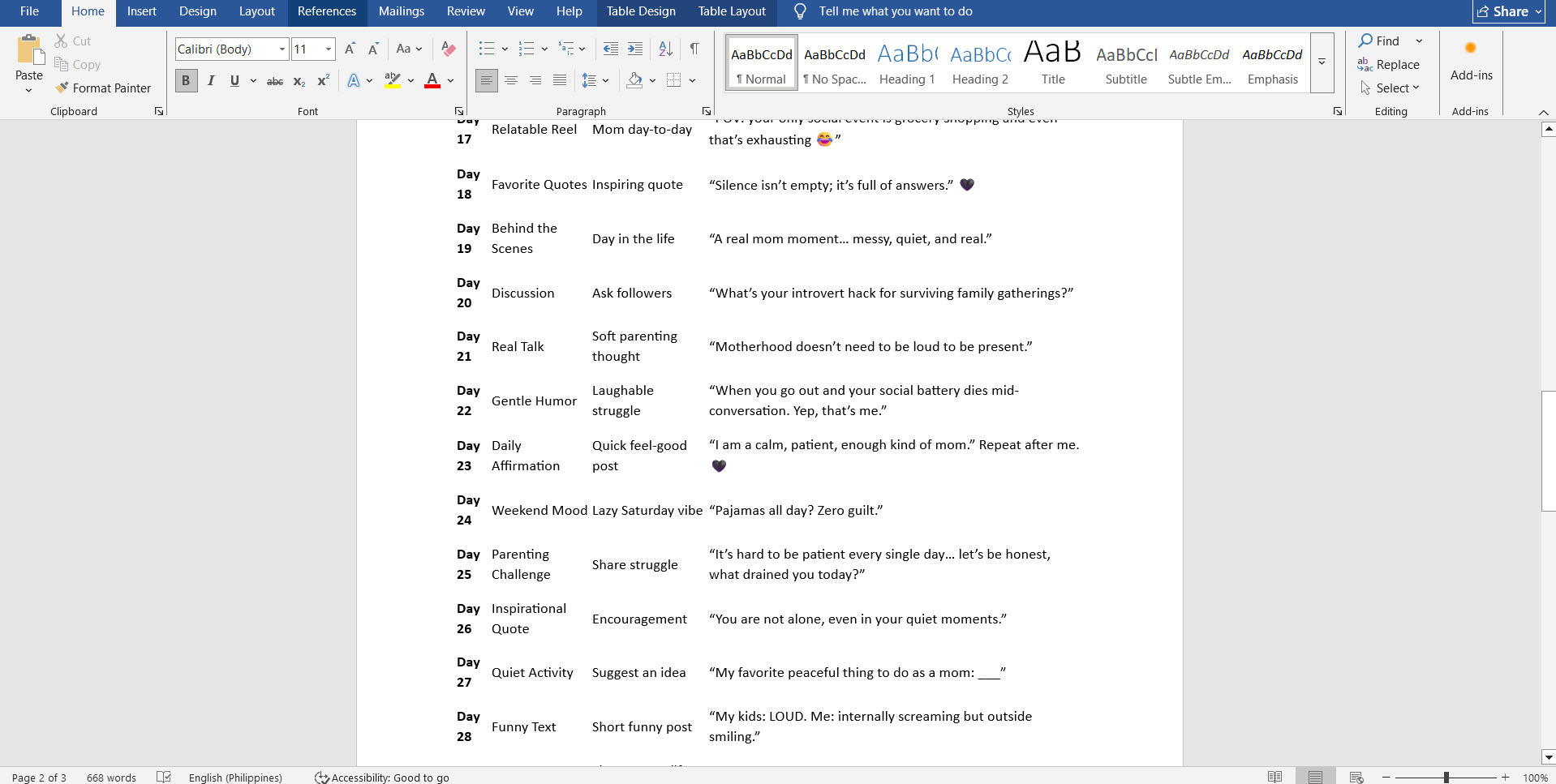Screen dimensions: 1556x784
Task: Apply bullet list icon
Action: tap(486, 49)
